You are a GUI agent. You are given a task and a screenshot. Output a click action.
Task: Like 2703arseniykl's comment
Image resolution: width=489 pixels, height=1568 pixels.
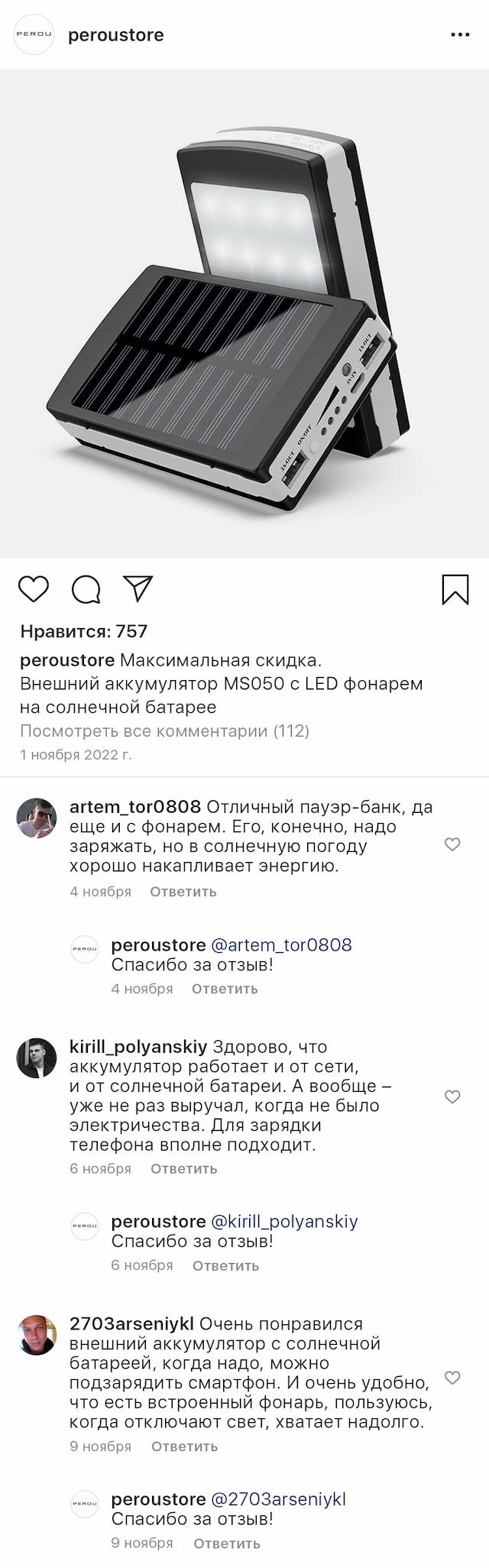pos(452,1378)
